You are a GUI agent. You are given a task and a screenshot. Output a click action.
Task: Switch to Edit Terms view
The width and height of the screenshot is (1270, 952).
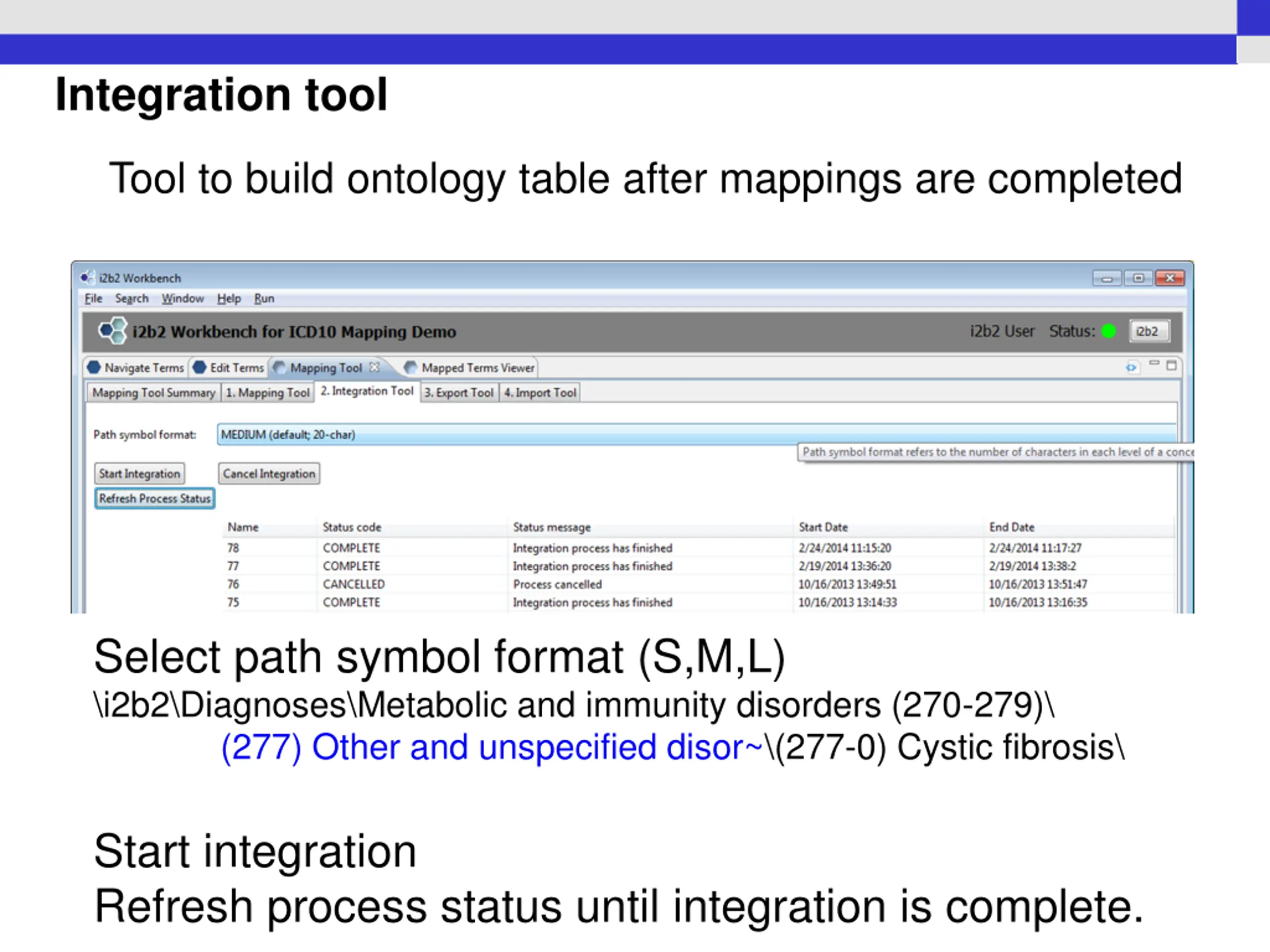click(x=229, y=368)
